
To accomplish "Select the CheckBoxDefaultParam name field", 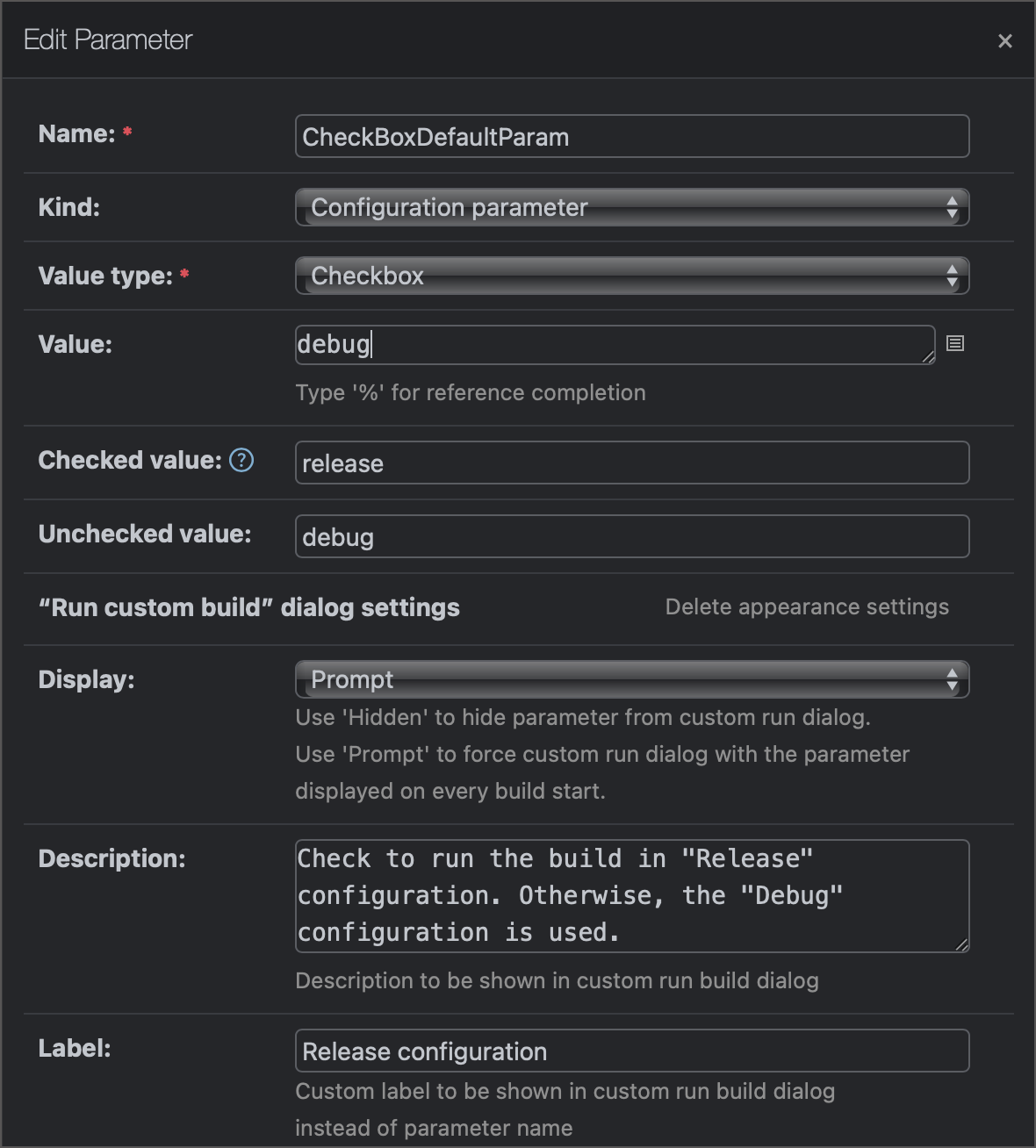I will [631, 136].
